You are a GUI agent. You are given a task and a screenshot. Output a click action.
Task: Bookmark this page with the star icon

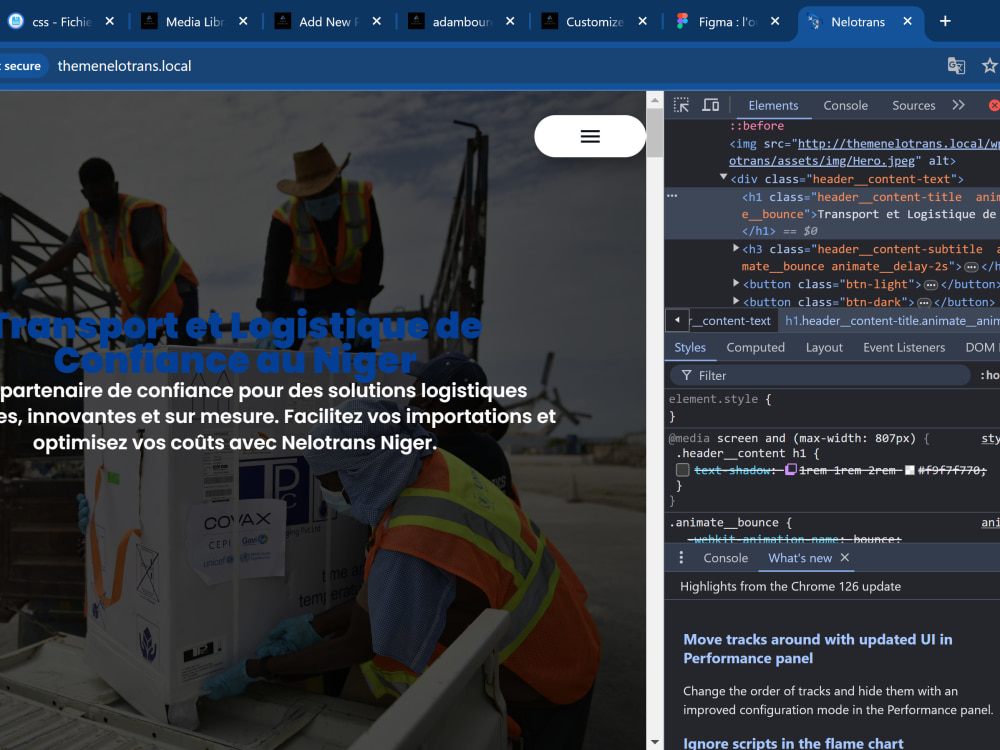[x=989, y=66]
